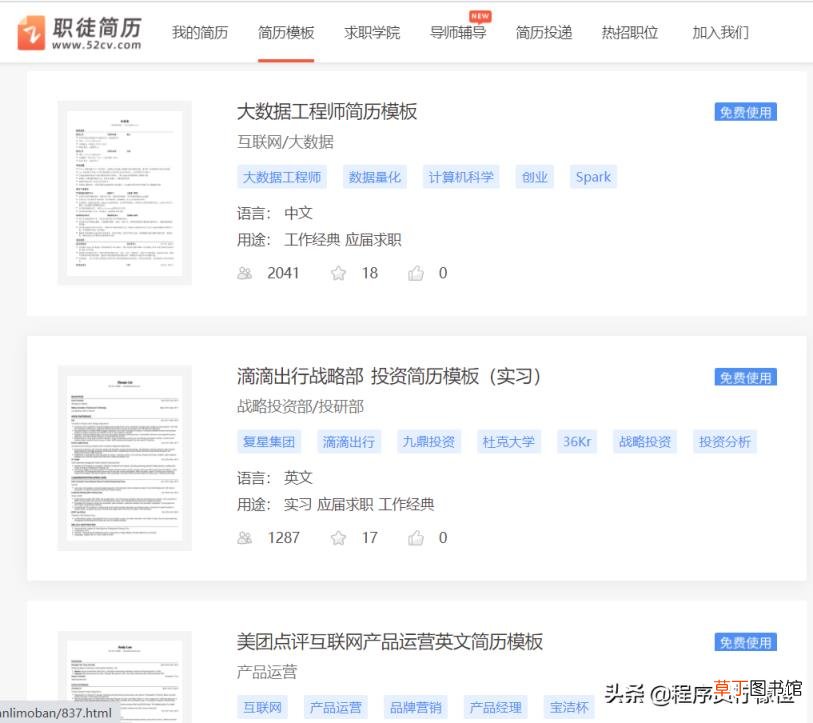
Task: Click the NEW badge above 导师辅导
Action: click(x=480, y=16)
